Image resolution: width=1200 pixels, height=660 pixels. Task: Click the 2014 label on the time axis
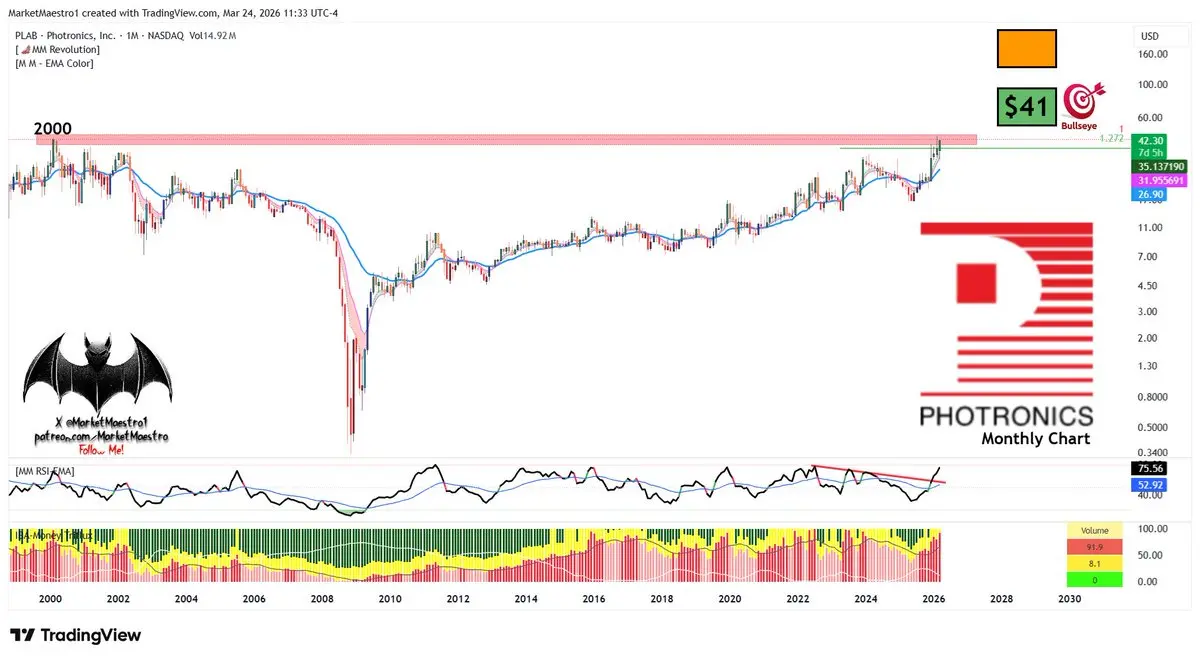(x=526, y=599)
